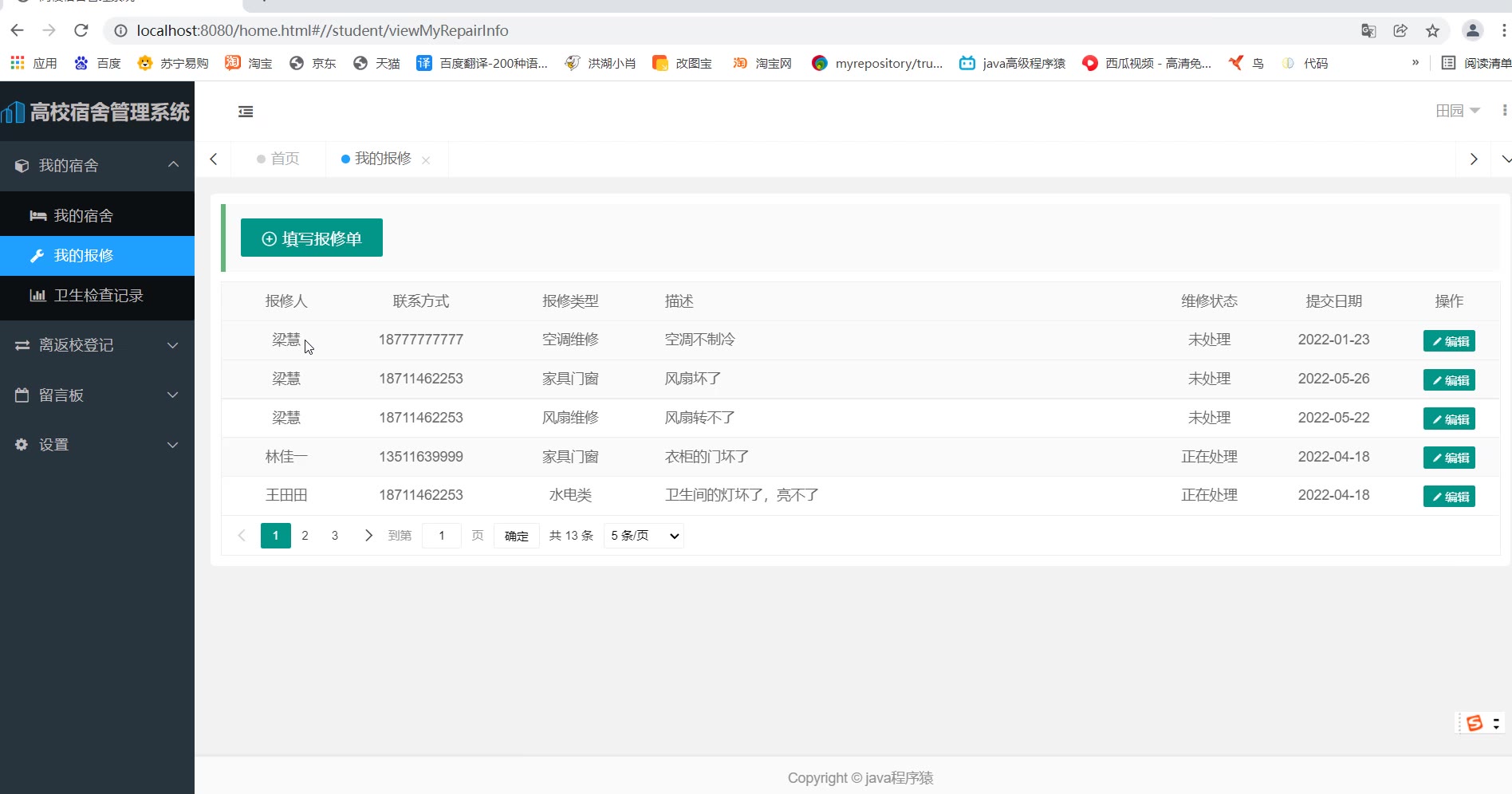Open the 代码 bookmark folder

point(1304,63)
